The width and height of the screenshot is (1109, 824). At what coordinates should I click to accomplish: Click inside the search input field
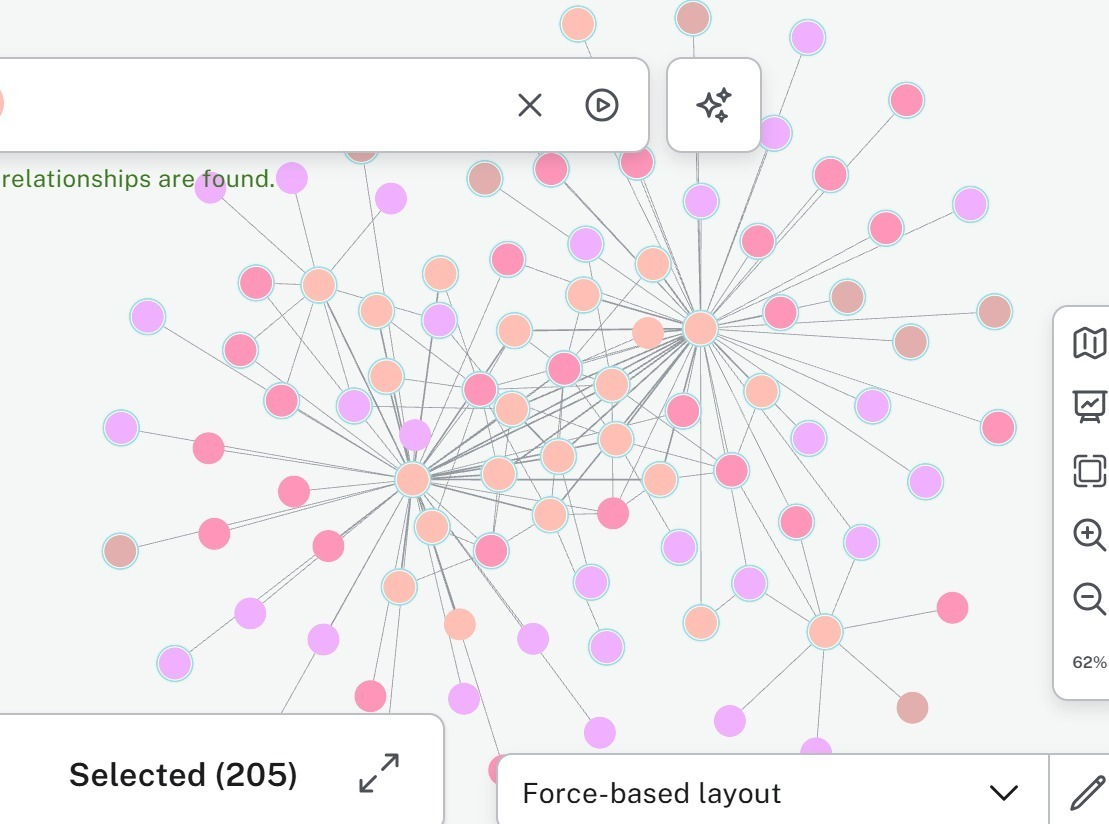point(250,104)
